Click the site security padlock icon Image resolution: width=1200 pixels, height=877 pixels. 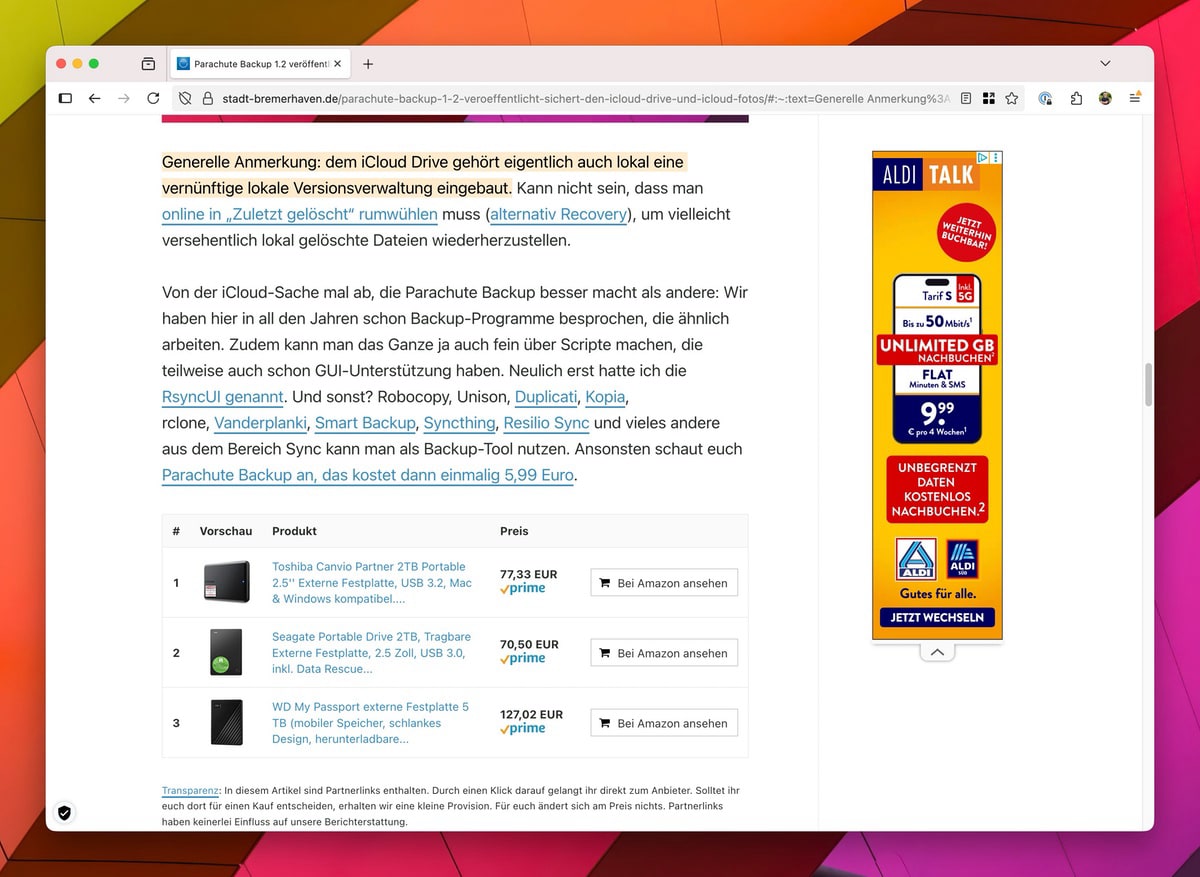coord(208,98)
